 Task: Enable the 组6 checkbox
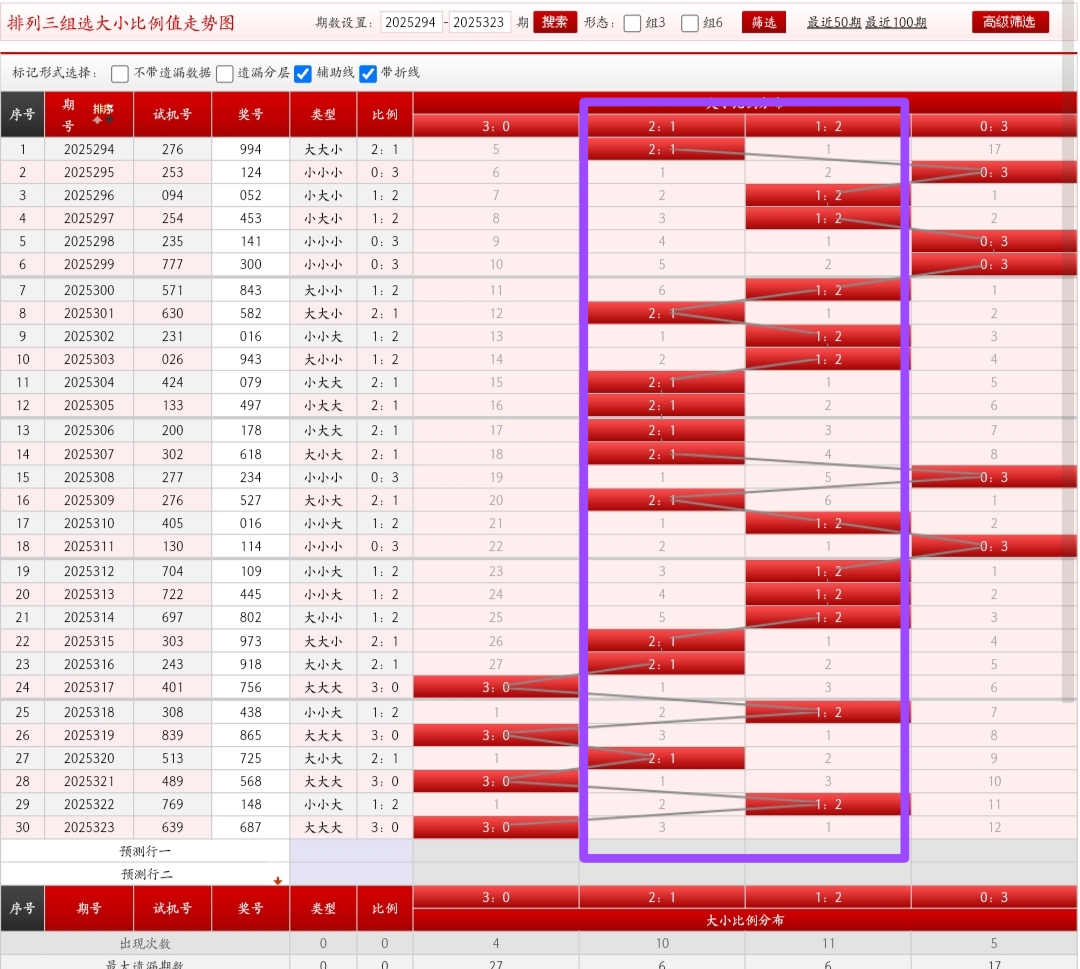pos(690,23)
